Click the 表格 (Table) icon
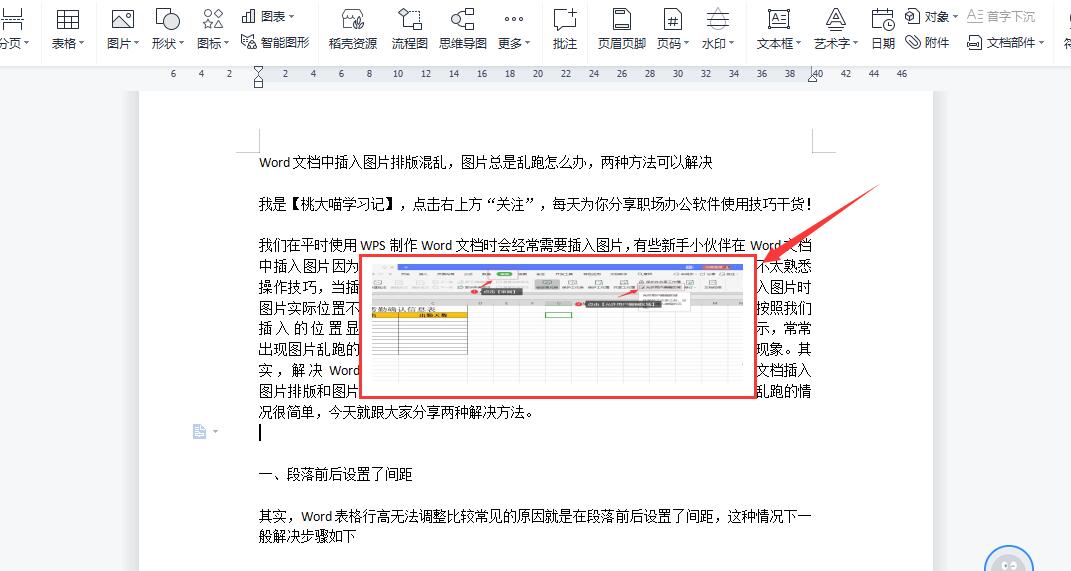The image size is (1071, 571). [x=67, y=19]
